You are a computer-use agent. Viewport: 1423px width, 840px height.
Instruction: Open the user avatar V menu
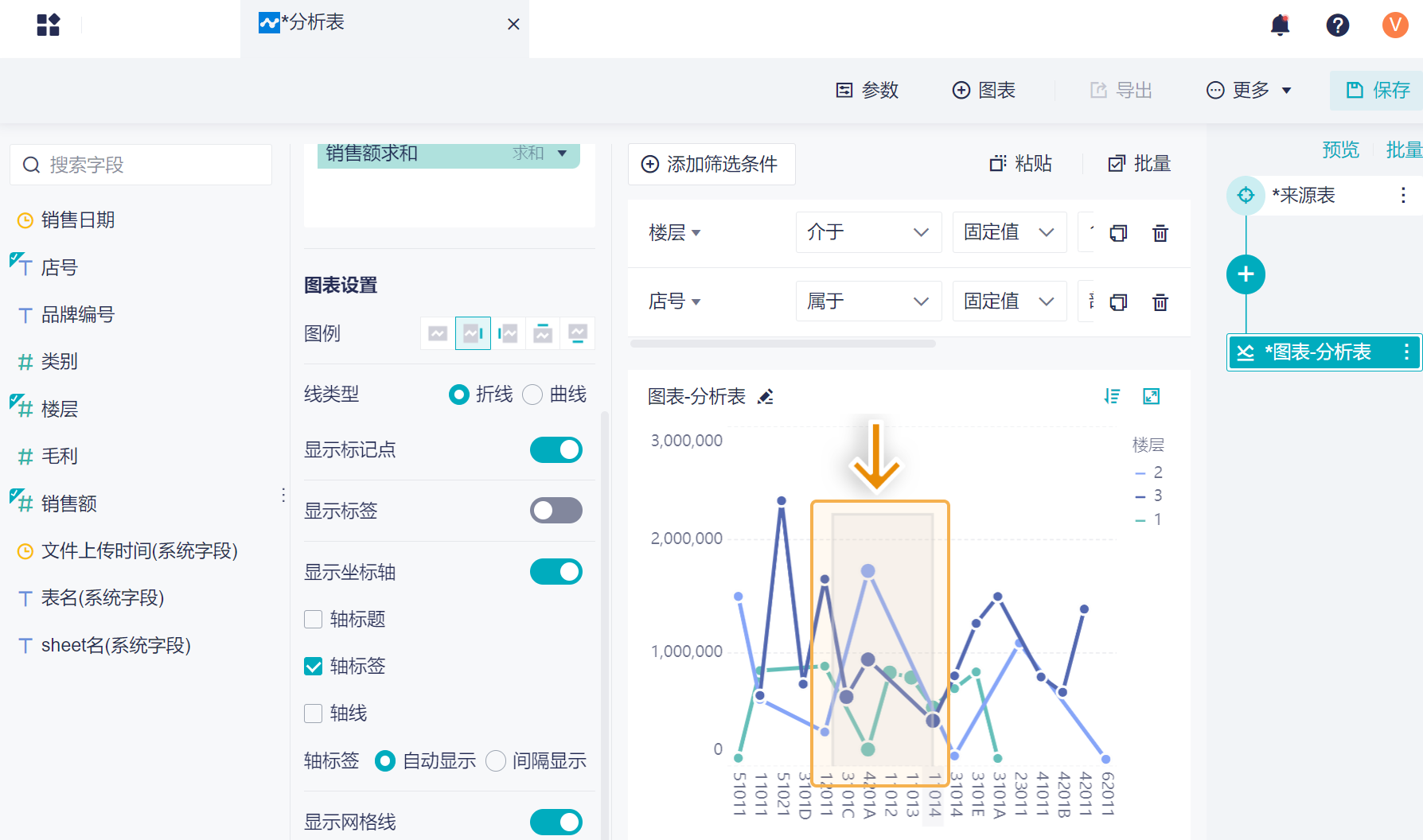point(1395,25)
